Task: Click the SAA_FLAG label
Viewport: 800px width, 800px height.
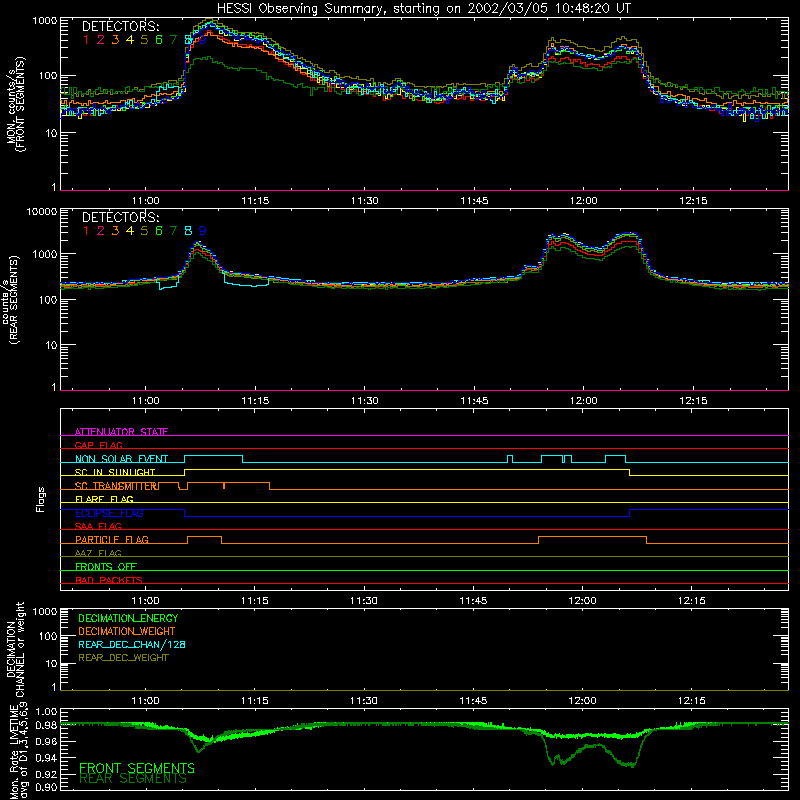Action: [x=98, y=526]
